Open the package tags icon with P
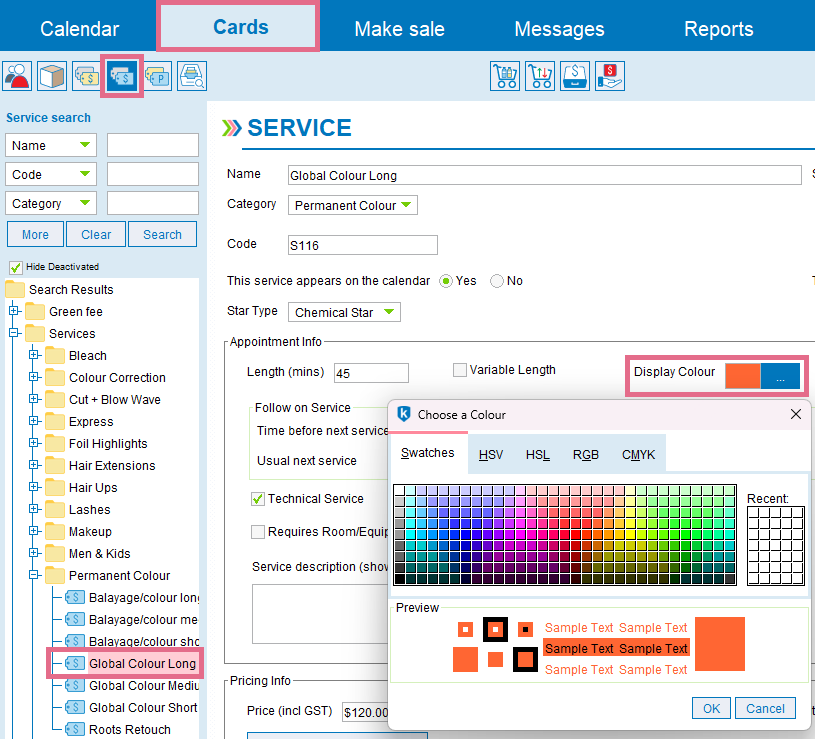 point(158,76)
